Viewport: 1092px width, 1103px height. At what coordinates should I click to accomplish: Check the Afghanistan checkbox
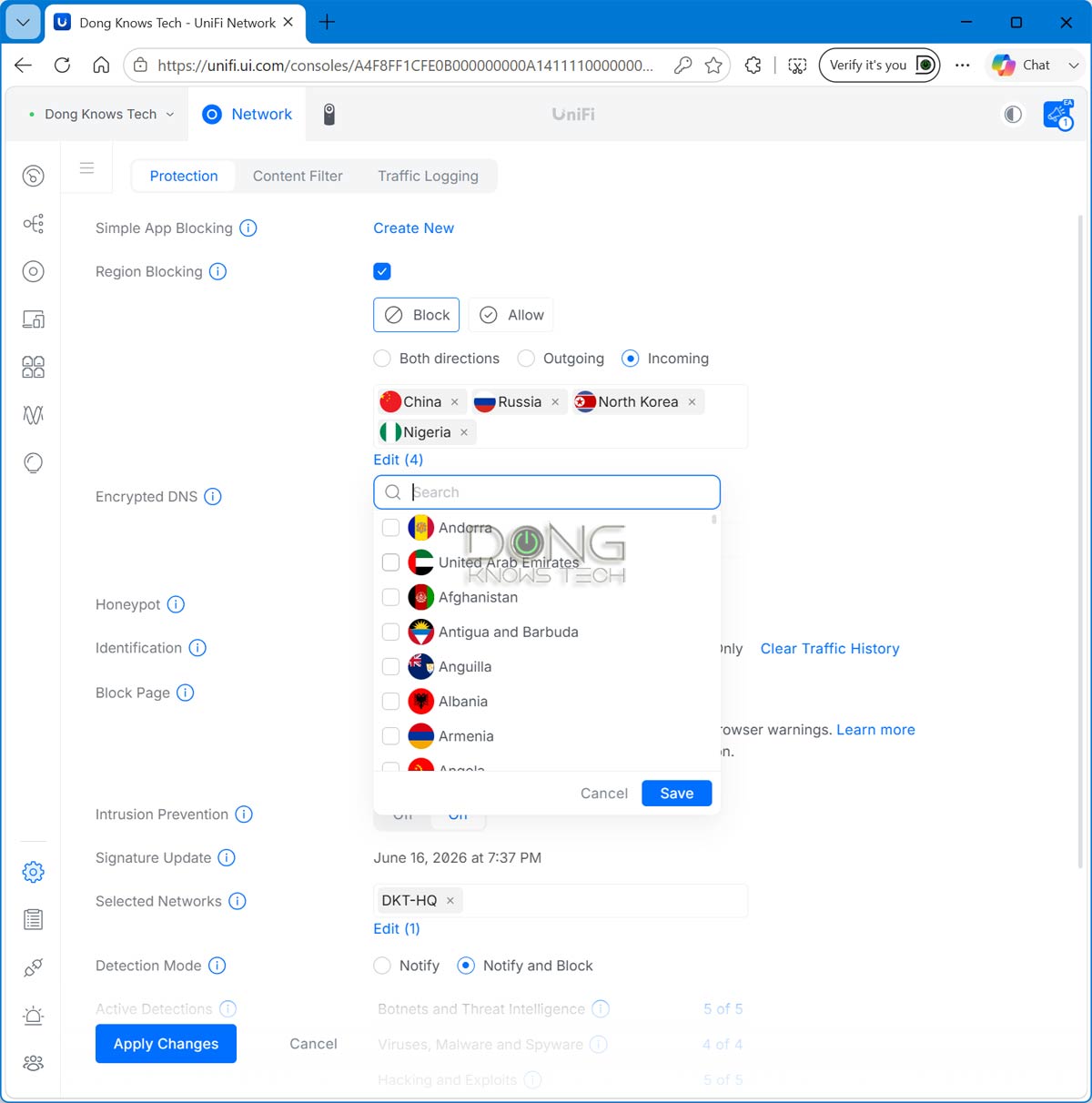[x=390, y=597]
